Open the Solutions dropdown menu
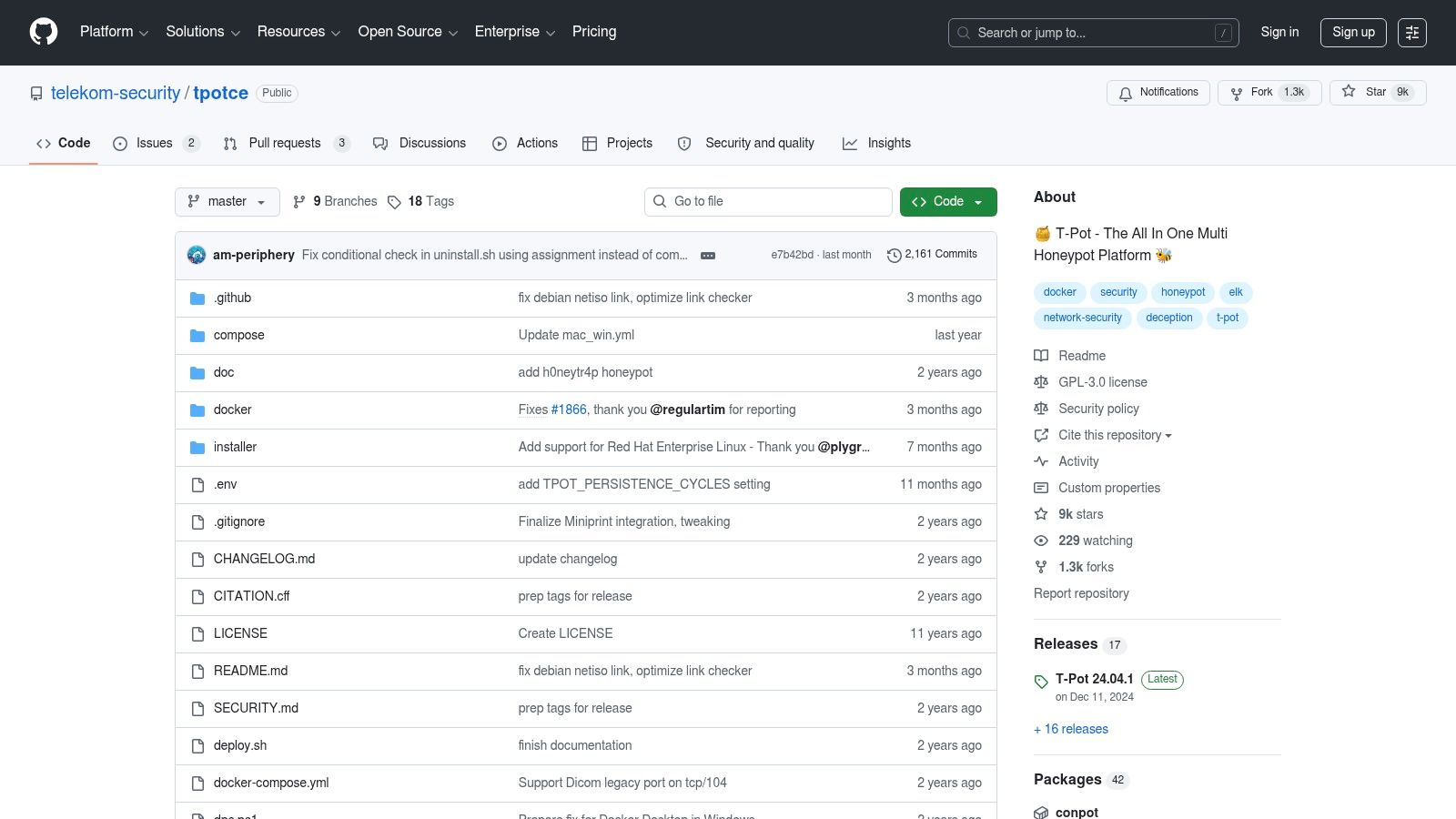This screenshot has width=1456, height=819. (x=203, y=32)
